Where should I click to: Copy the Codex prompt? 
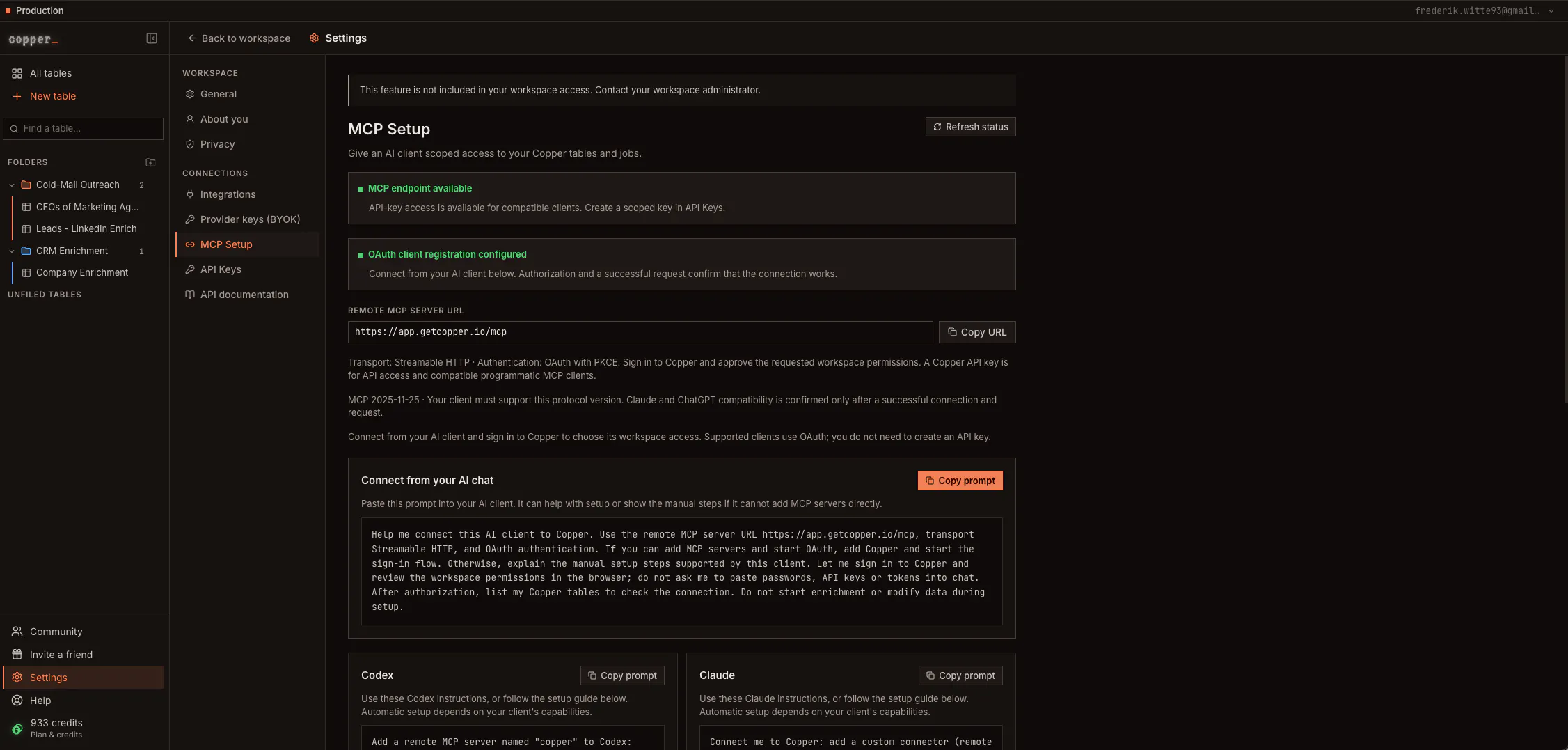tap(622, 675)
